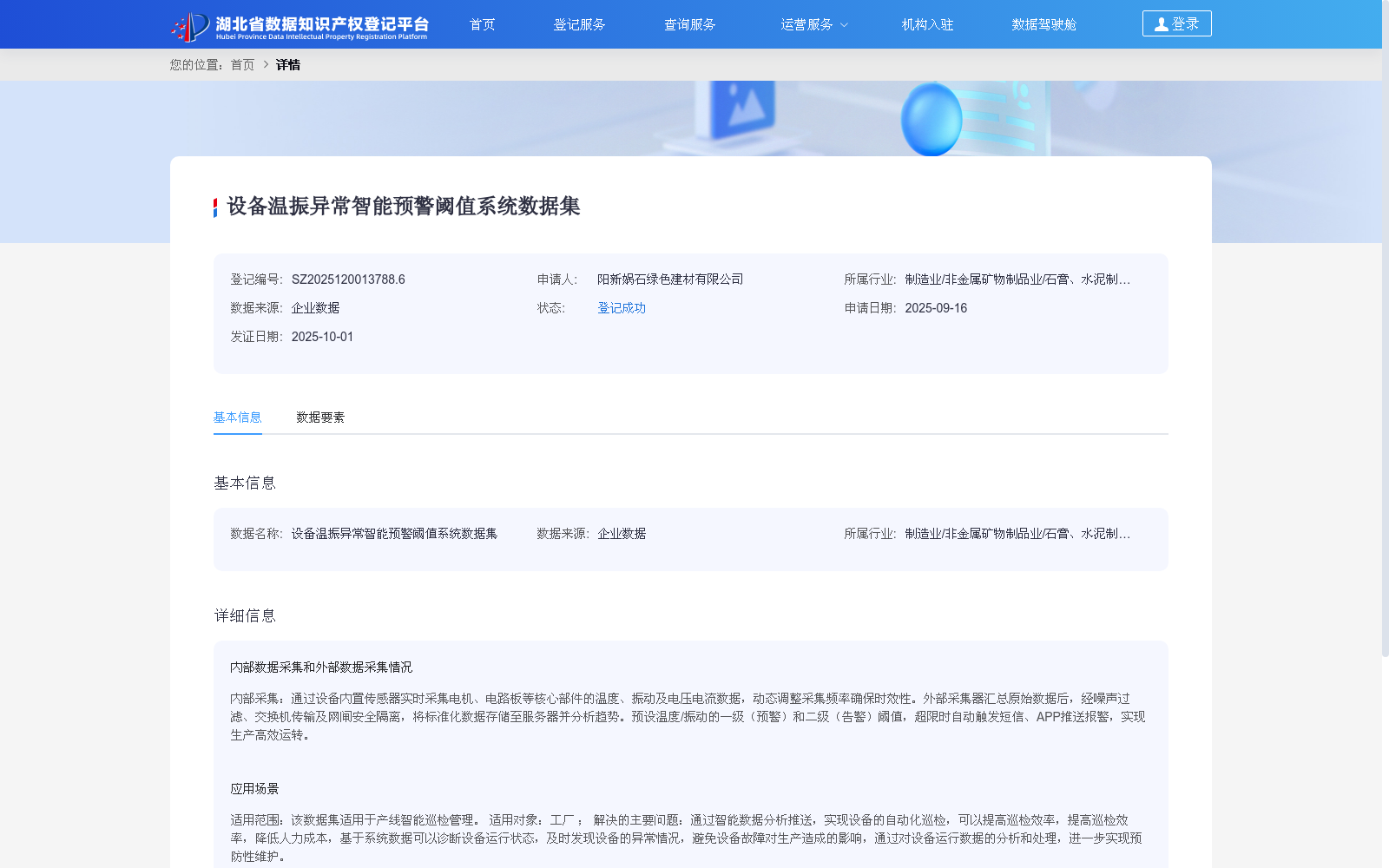Image resolution: width=1389 pixels, height=868 pixels.
Task: Go to 首页 in the breadcrumb
Action: pos(242,65)
